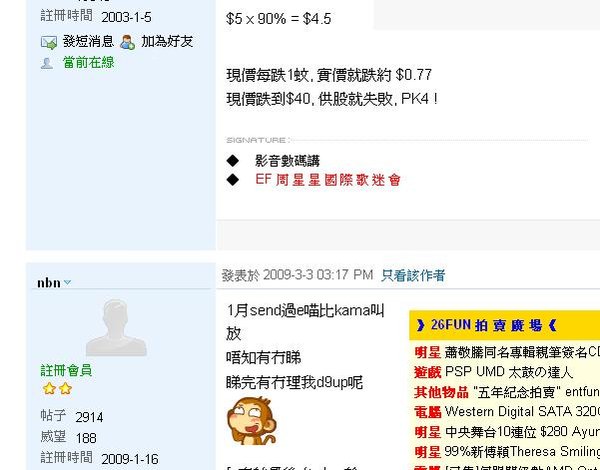The height and width of the screenshot is (470, 600).
Task: Click the add friend person icon
Action: click(127, 42)
